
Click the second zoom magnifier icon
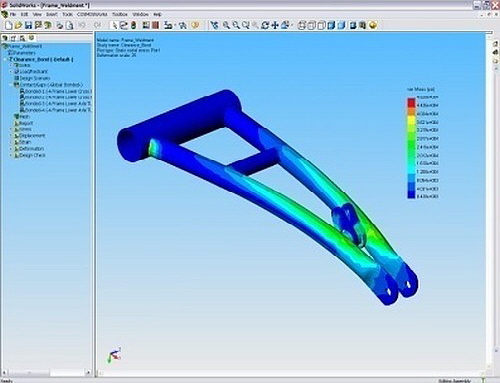point(236,25)
